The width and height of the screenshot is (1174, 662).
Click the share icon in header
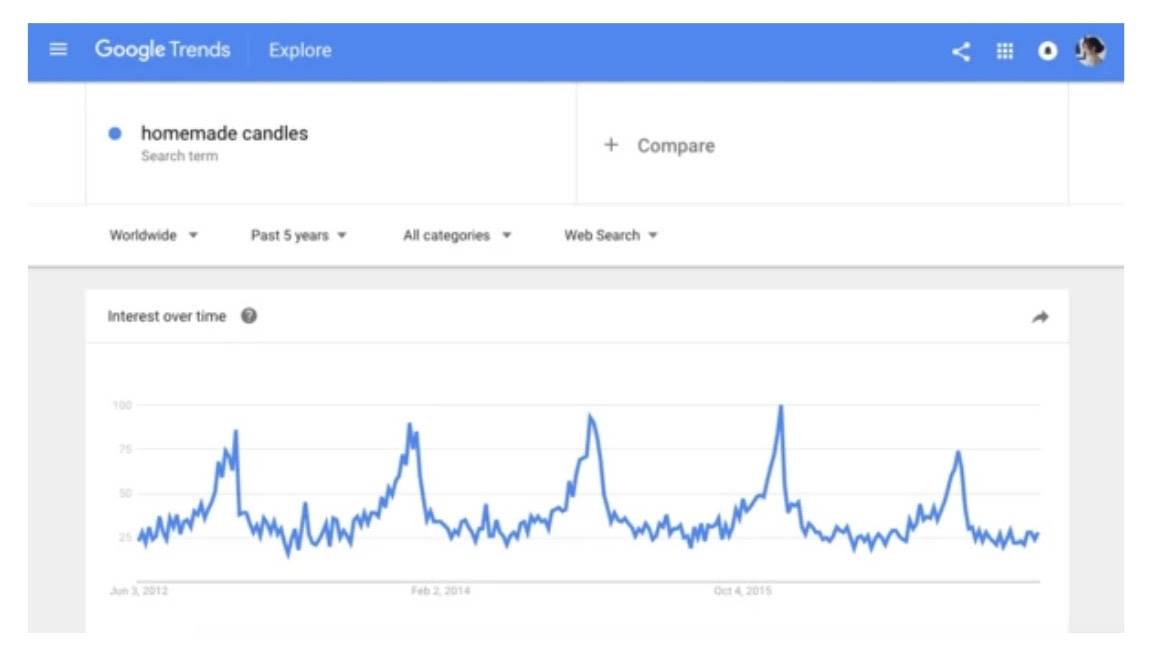(x=961, y=52)
